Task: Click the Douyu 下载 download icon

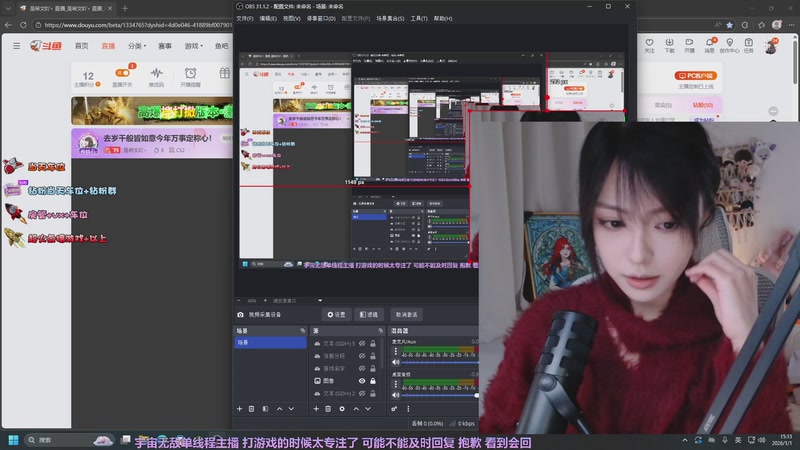Action: pyautogui.click(x=669, y=42)
